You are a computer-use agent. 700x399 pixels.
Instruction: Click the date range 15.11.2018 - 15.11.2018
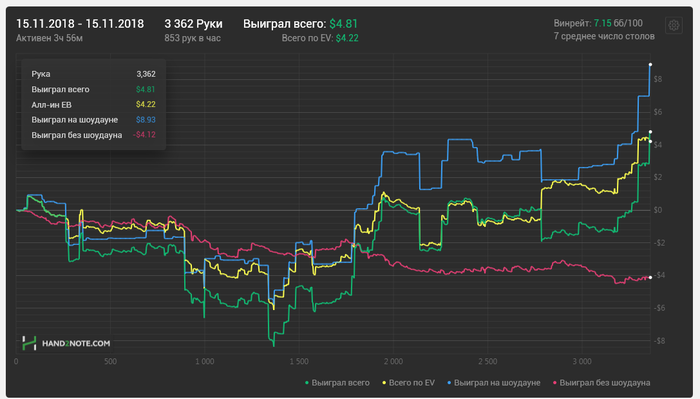[80, 24]
